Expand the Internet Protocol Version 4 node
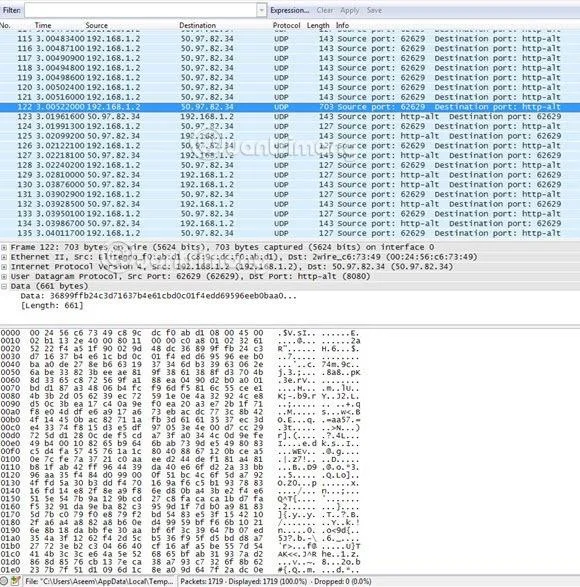The image size is (580, 587). (x=4, y=267)
